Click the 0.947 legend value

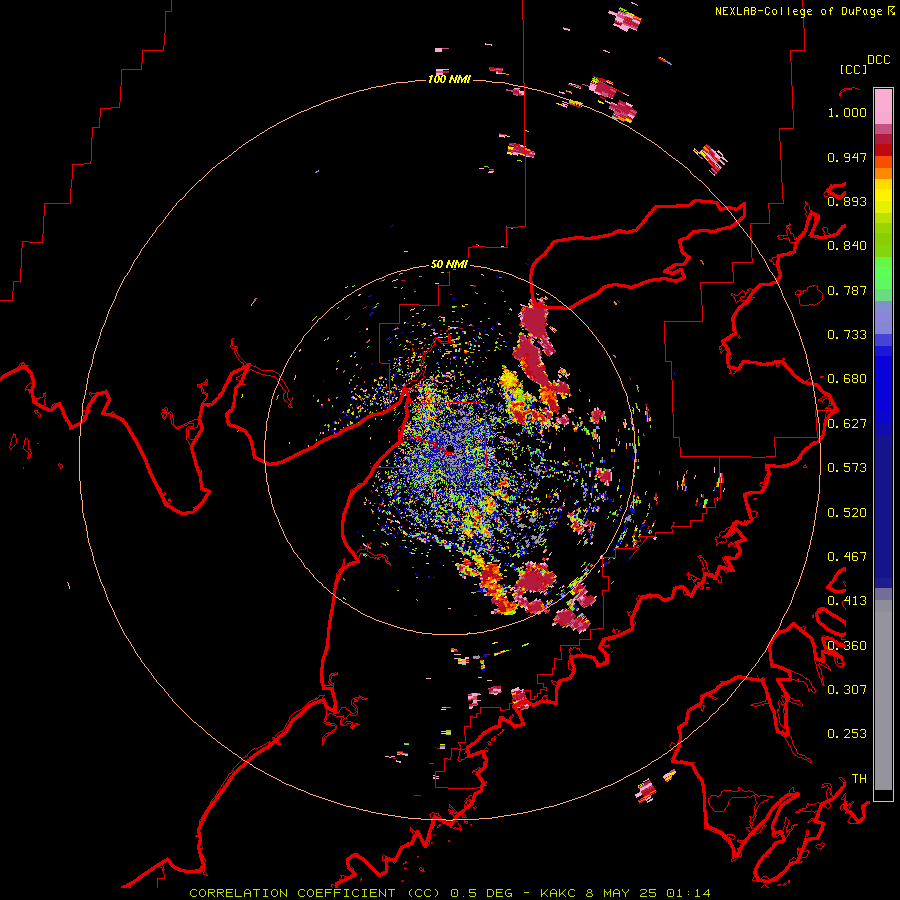[x=847, y=157]
